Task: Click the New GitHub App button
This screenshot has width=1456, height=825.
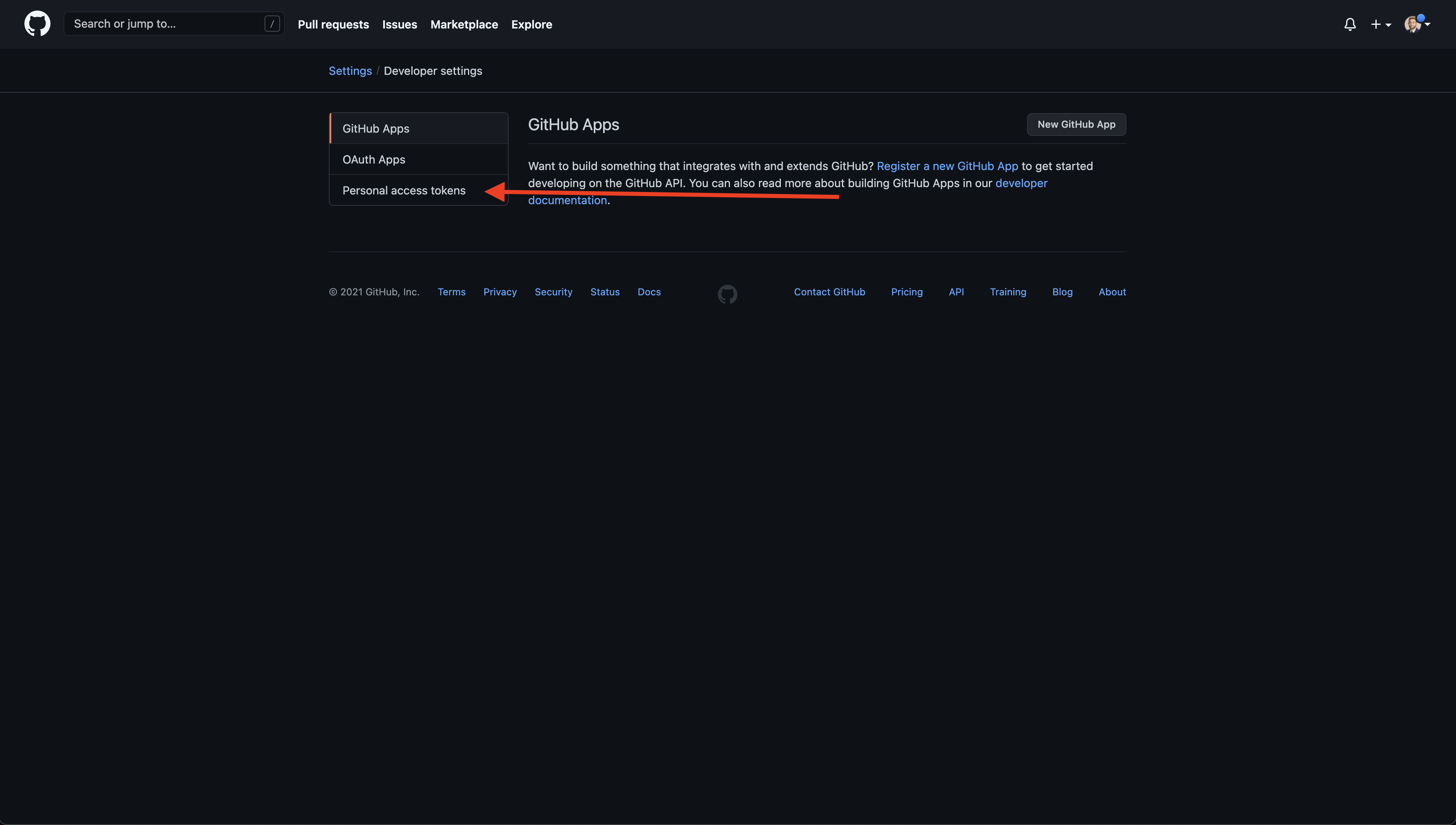Action: coord(1076,124)
